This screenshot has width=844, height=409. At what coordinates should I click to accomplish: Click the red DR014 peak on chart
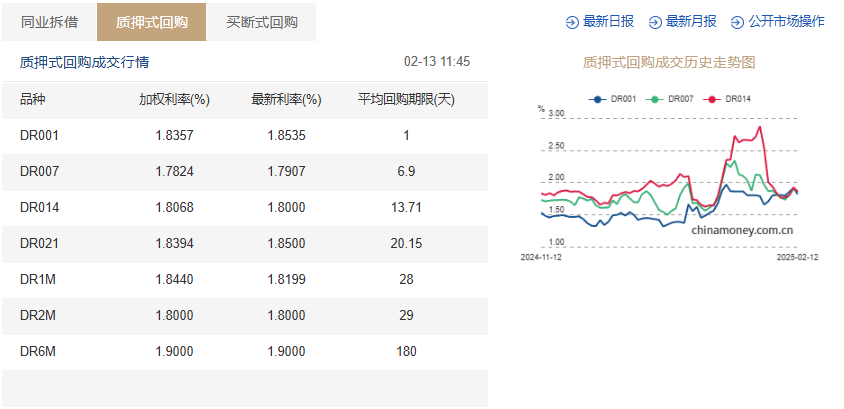pyautogui.click(x=762, y=126)
